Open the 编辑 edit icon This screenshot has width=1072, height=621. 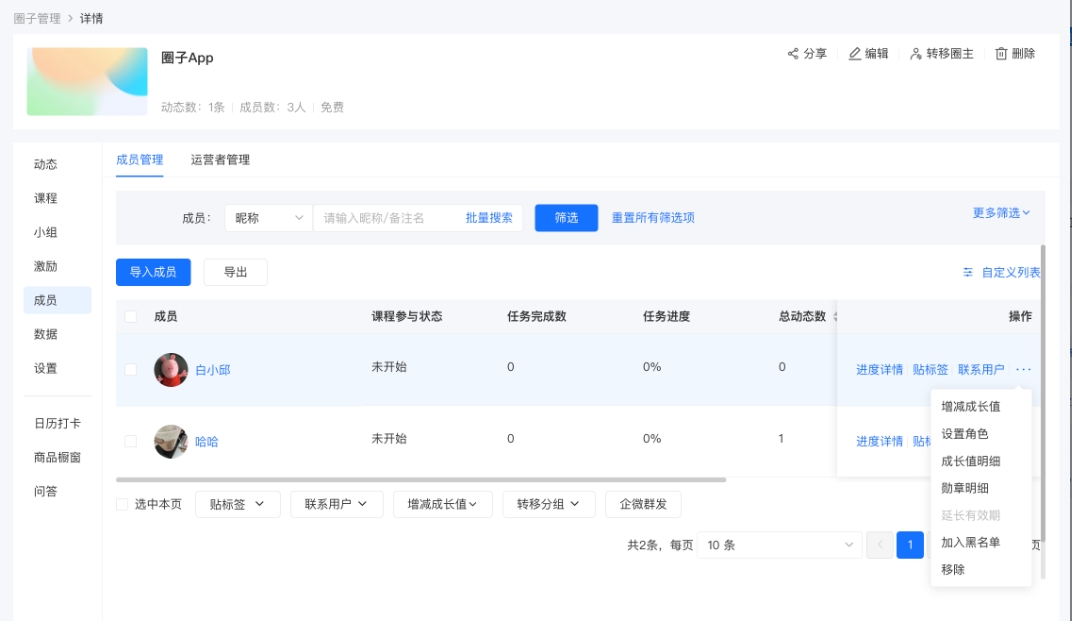coord(855,55)
